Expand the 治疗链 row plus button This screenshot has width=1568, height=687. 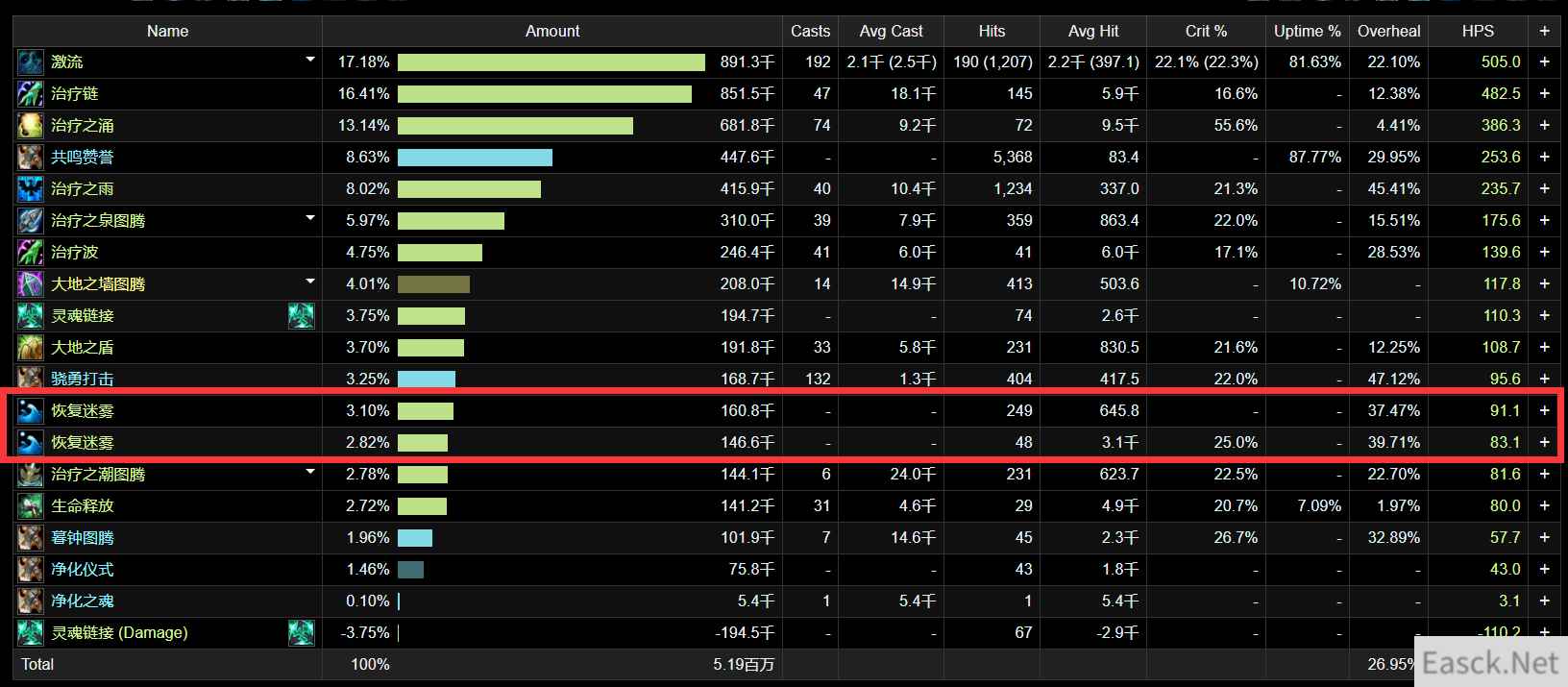click(x=1544, y=93)
